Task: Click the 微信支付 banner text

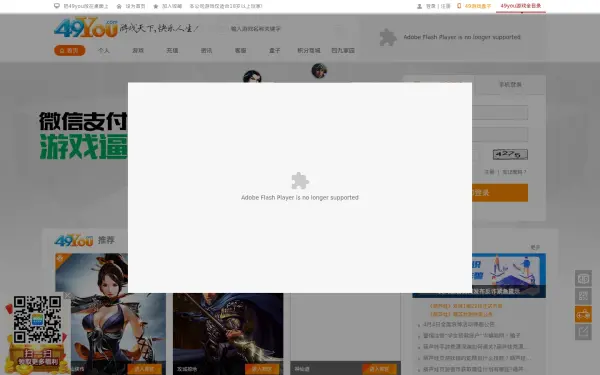Action: coord(83,121)
